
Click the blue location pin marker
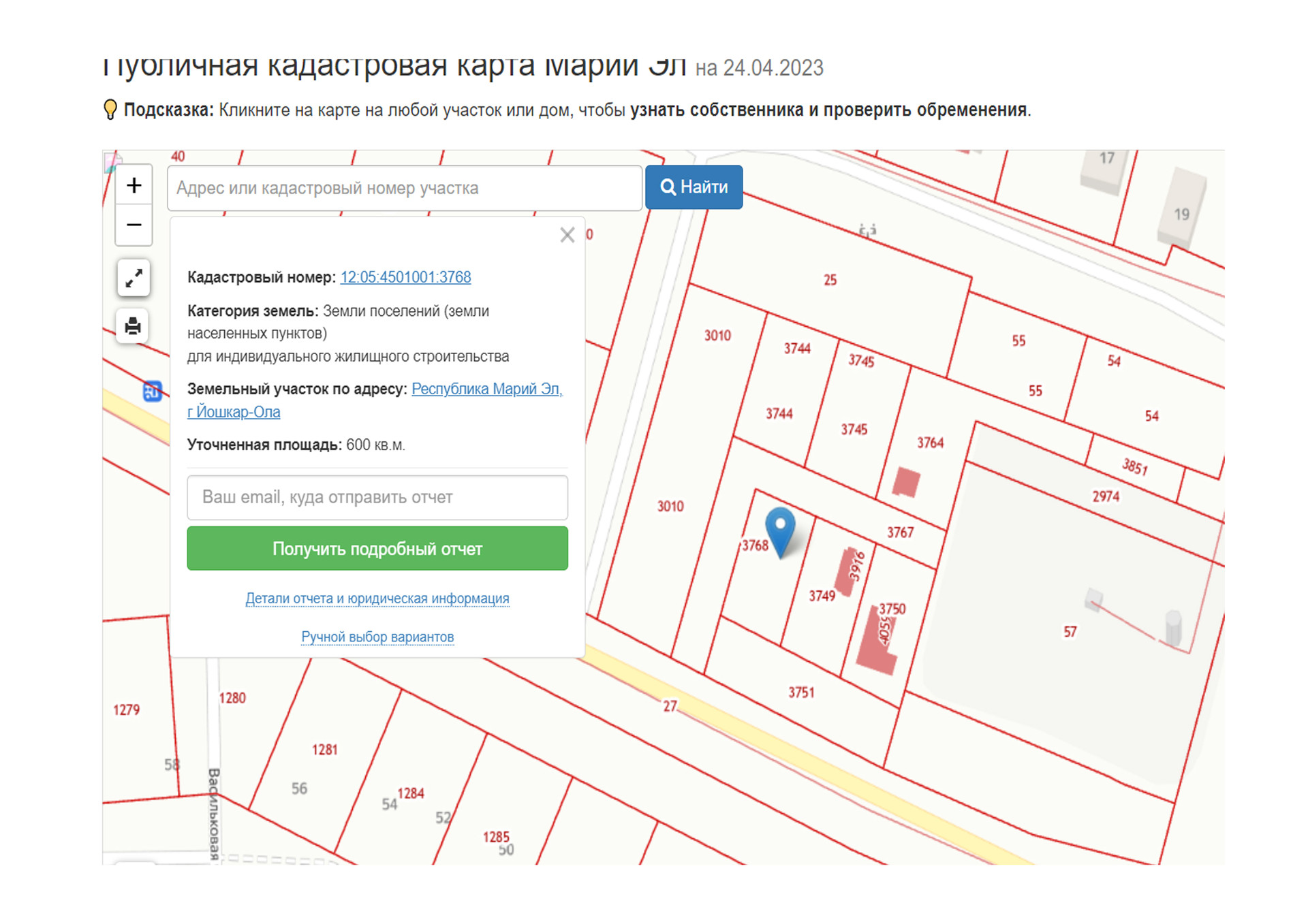click(780, 528)
